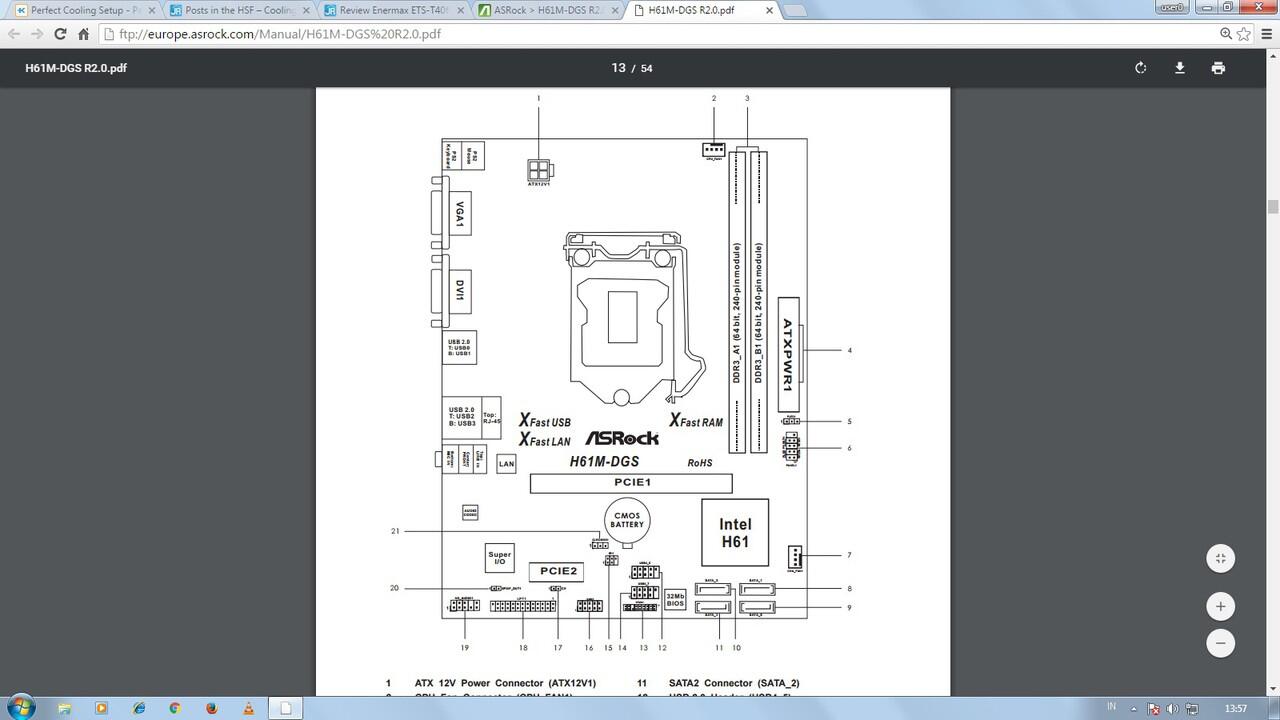This screenshot has height=720, width=1280.
Task: Open Windows Explorer from taskbar
Action: [x=64, y=708]
